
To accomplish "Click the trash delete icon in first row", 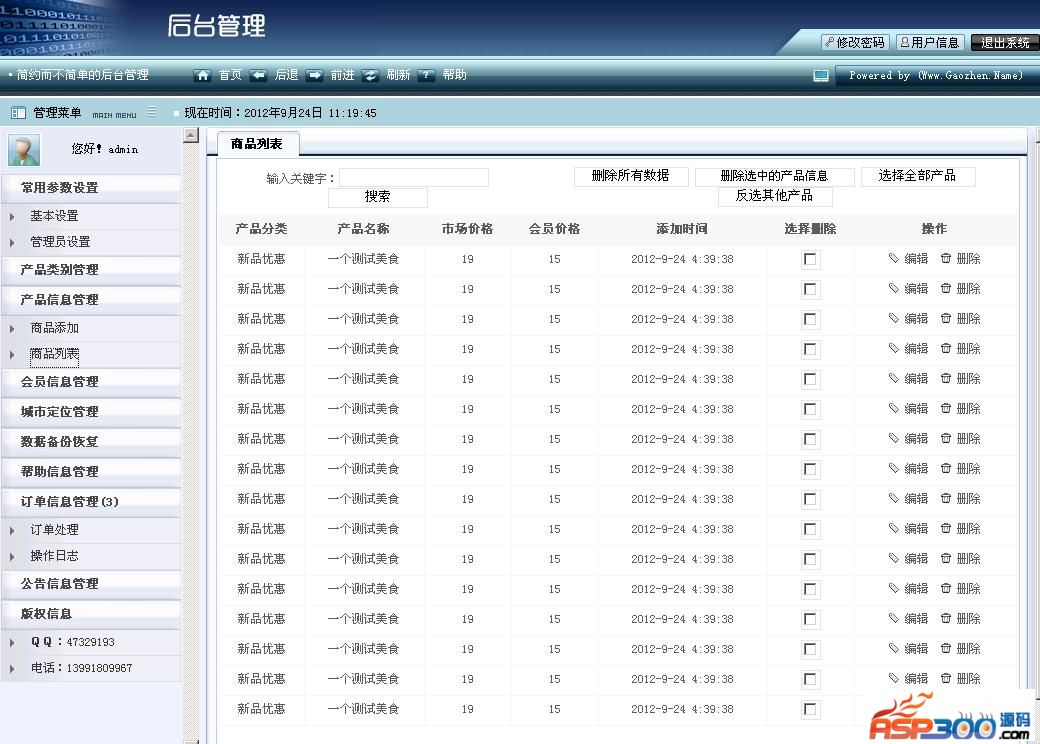I will 946,259.
